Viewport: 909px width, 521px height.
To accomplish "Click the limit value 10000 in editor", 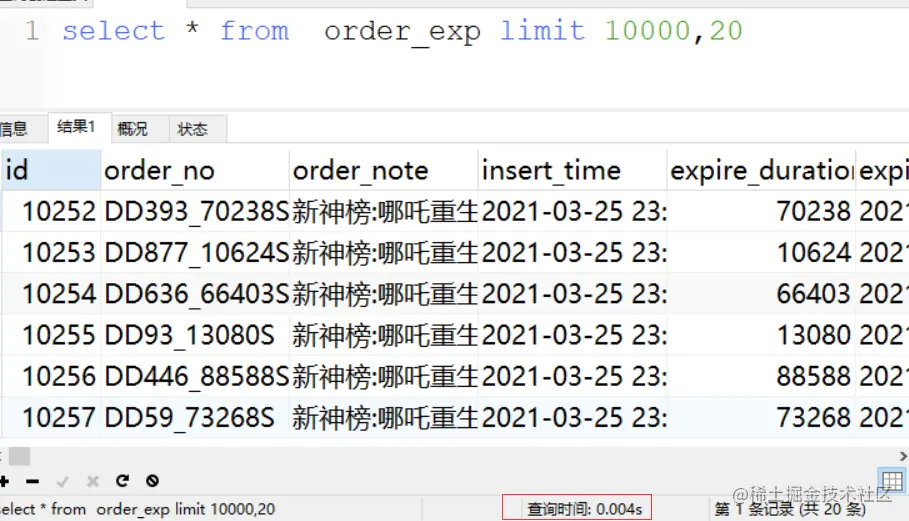I will (x=648, y=31).
